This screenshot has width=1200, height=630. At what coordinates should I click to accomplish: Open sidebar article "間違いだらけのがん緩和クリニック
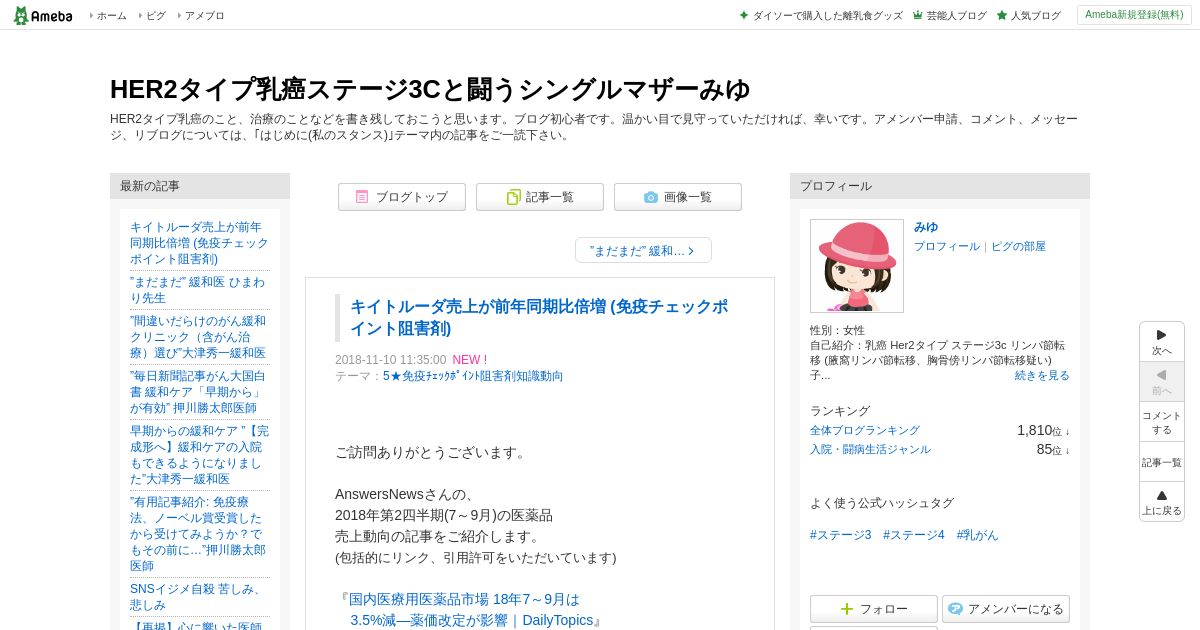click(x=198, y=337)
